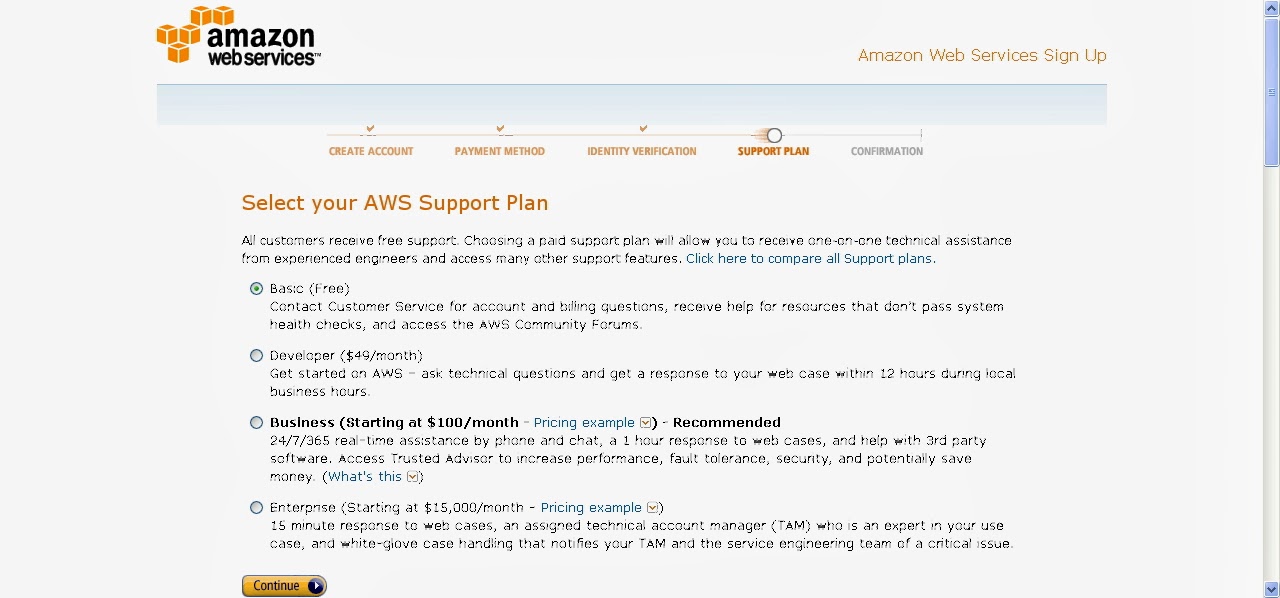
Task: Expand the Enterprise Pricing example dropdown
Action: coord(653,508)
